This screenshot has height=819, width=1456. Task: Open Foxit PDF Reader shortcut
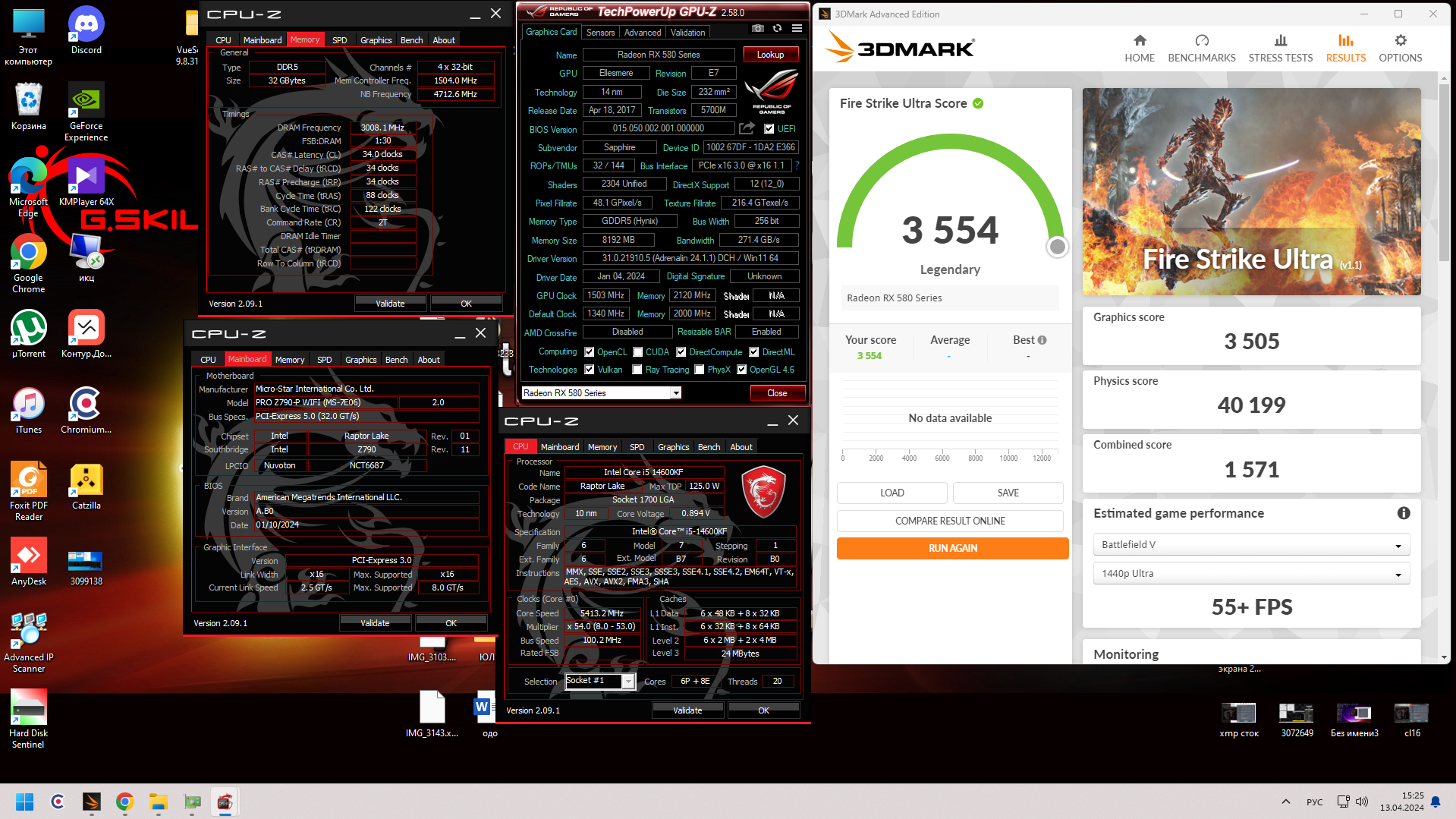pyautogui.click(x=28, y=491)
